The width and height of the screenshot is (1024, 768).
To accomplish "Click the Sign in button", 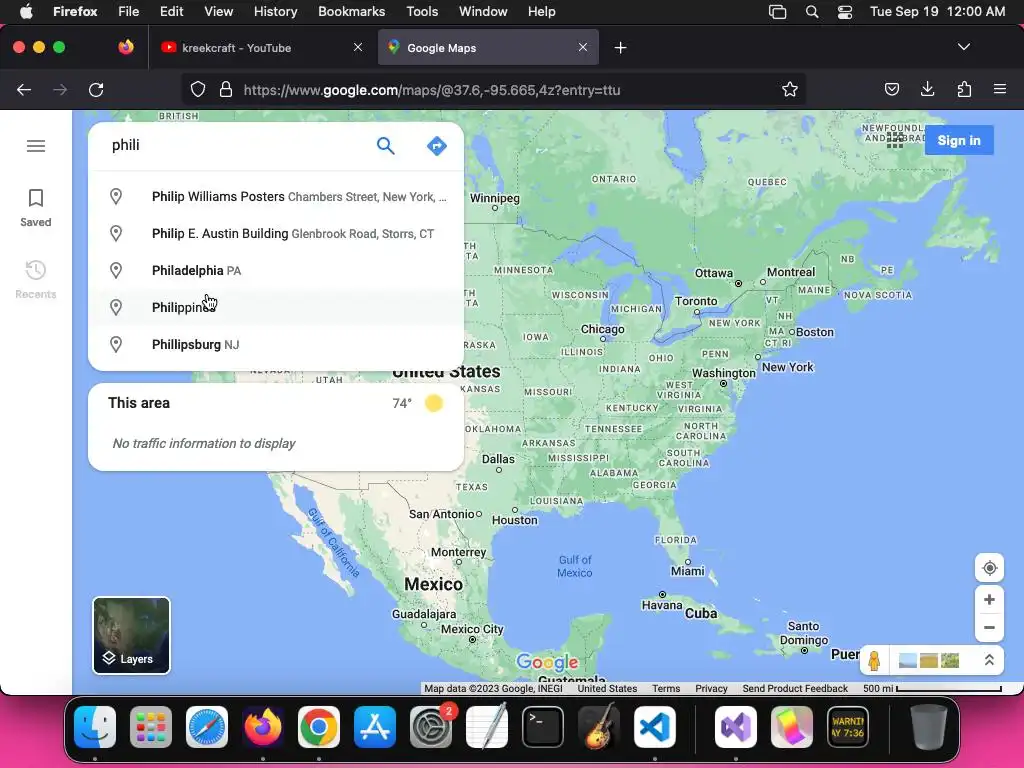I will point(959,140).
